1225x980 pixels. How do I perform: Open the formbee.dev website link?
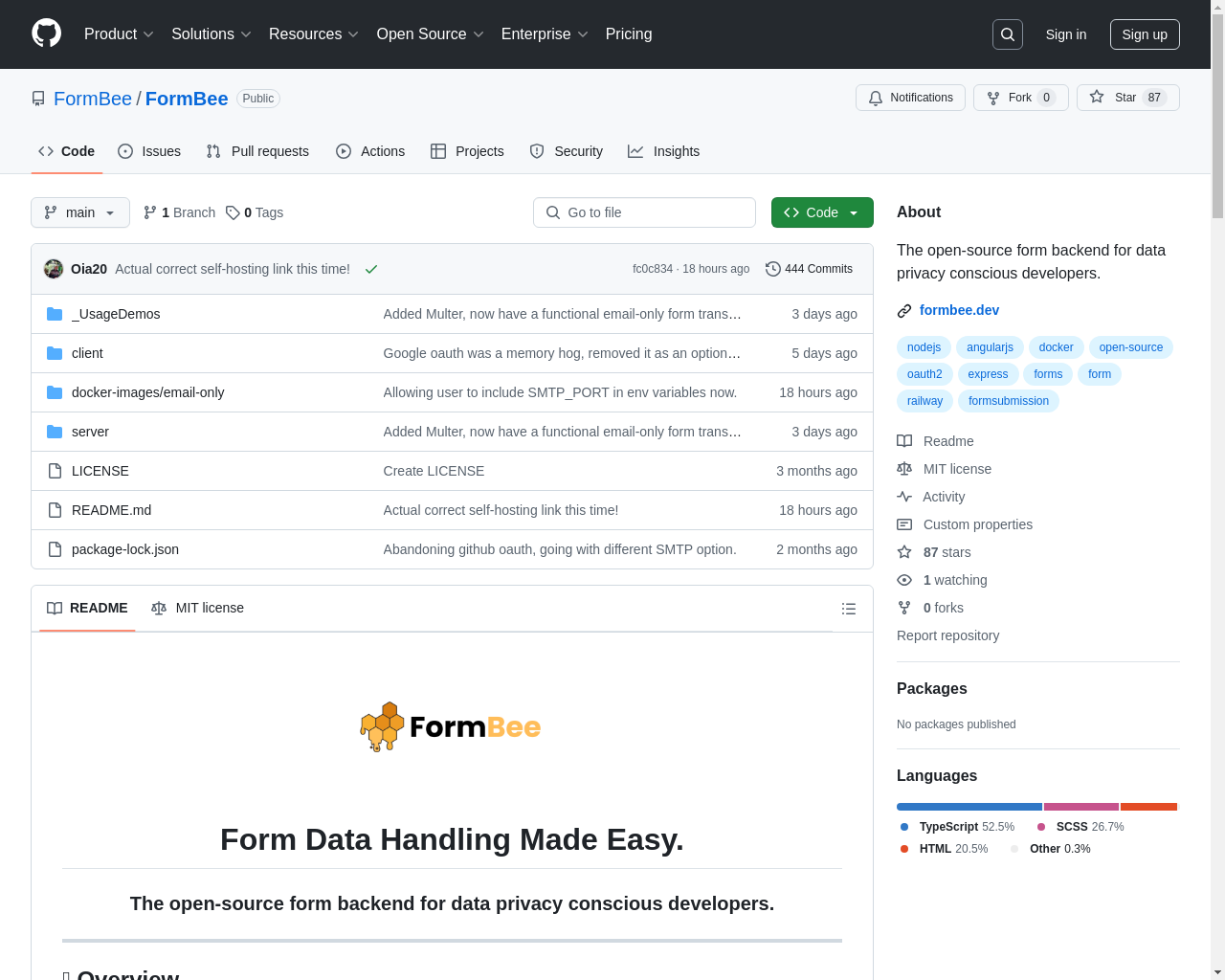click(x=959, y=310)
